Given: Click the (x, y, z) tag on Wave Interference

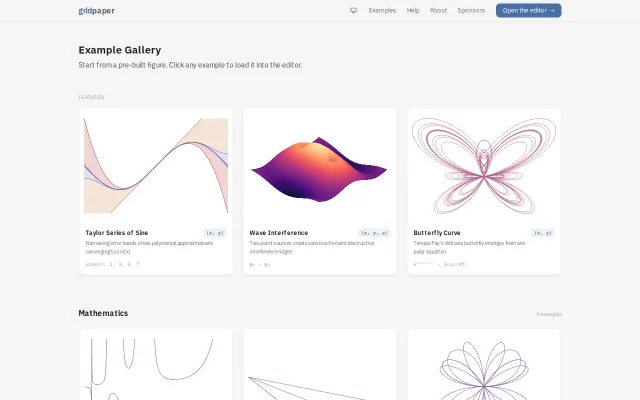Looking at the screenshot, I should 374,233.
